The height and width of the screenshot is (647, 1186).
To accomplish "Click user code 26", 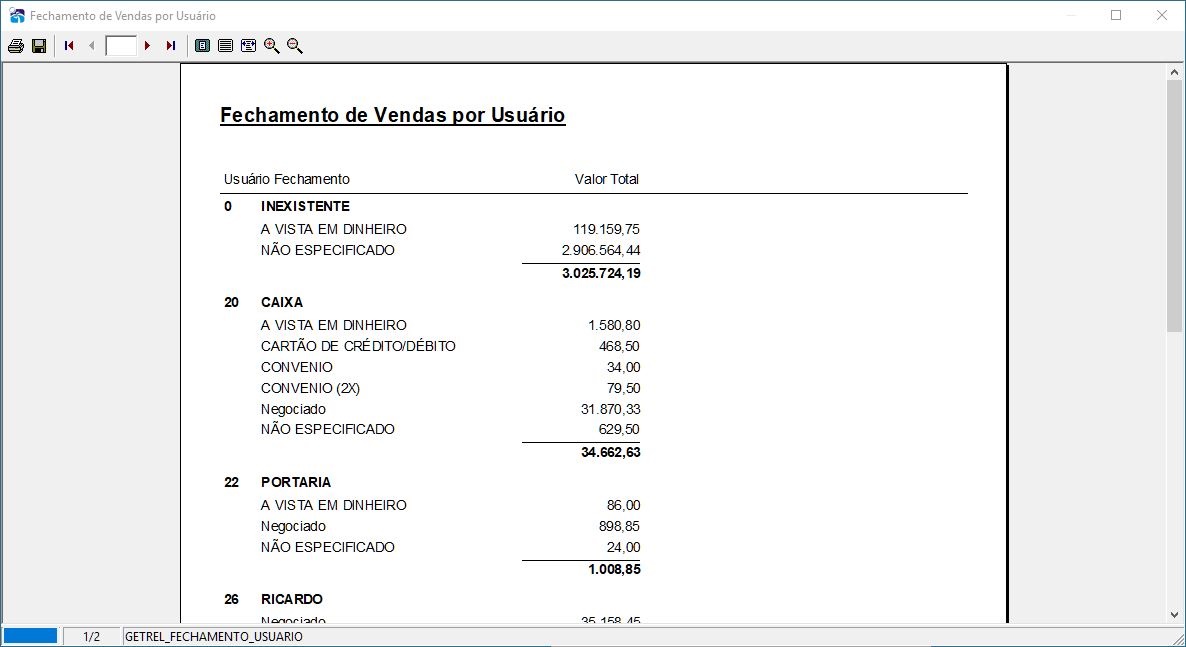I will pyautogui.click(x=231, y=599).
